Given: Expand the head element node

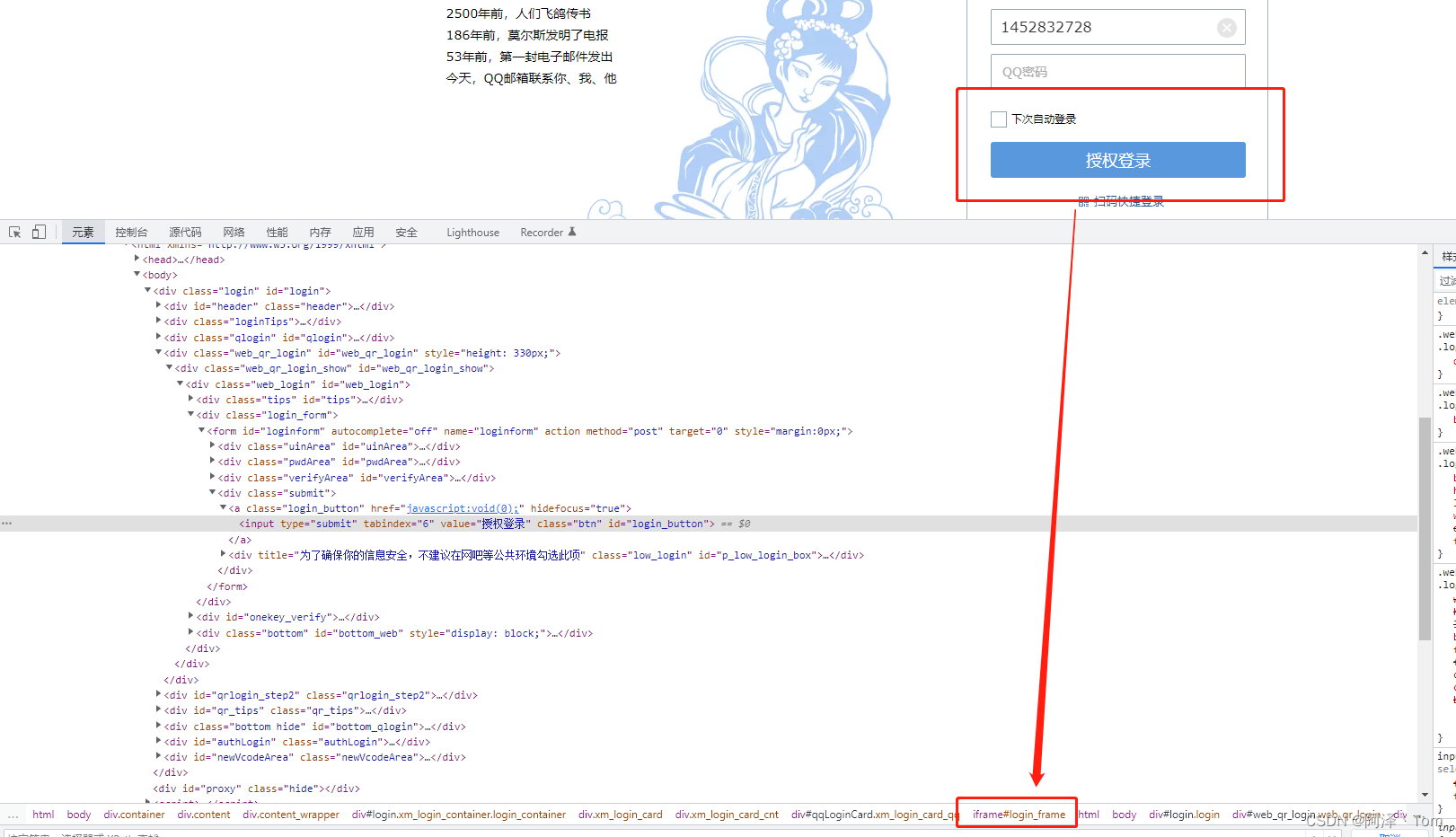Looking at the screenshot, I should coord(137,259).
